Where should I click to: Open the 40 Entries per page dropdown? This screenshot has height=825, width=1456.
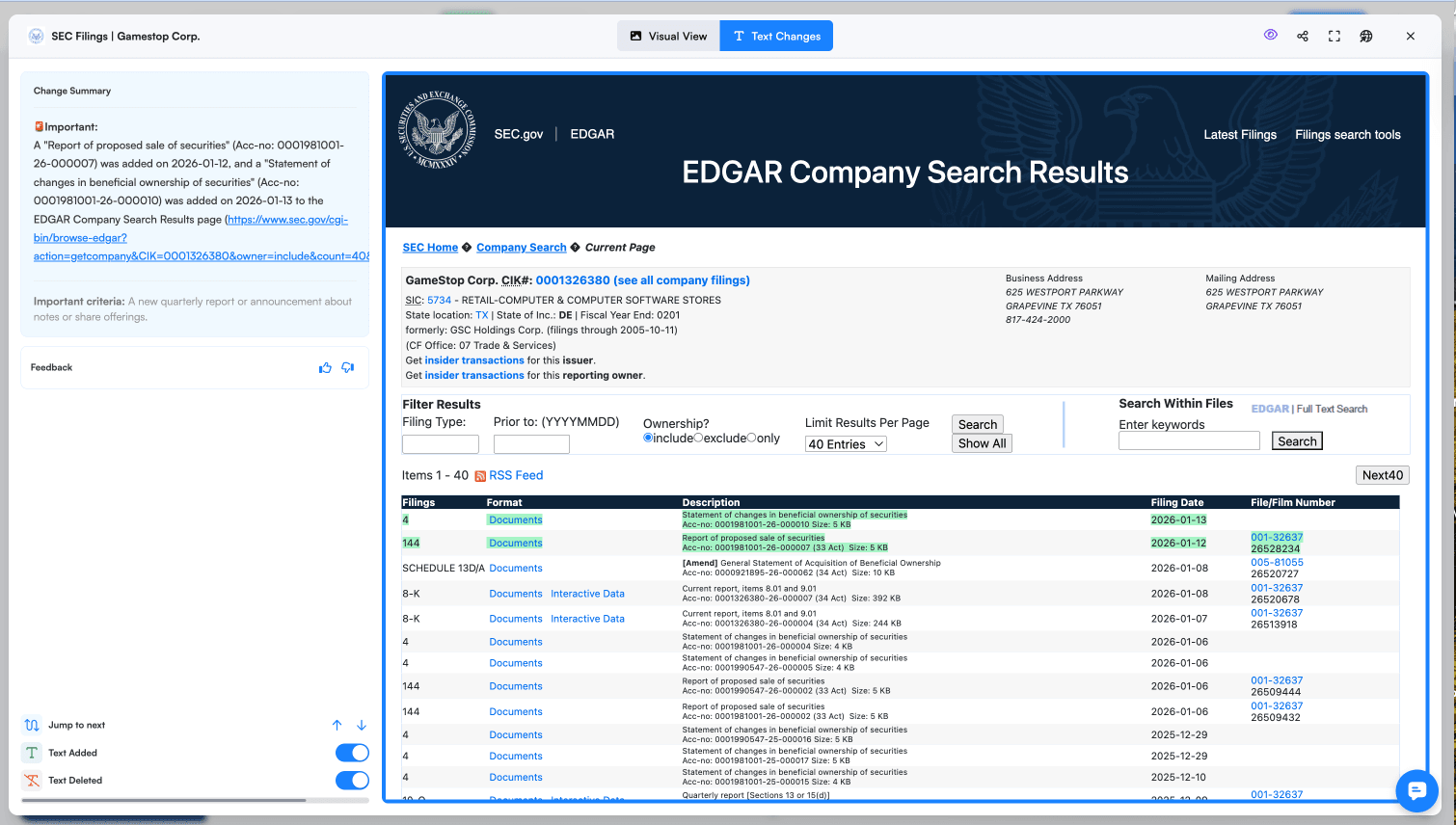tap(846, 443)
